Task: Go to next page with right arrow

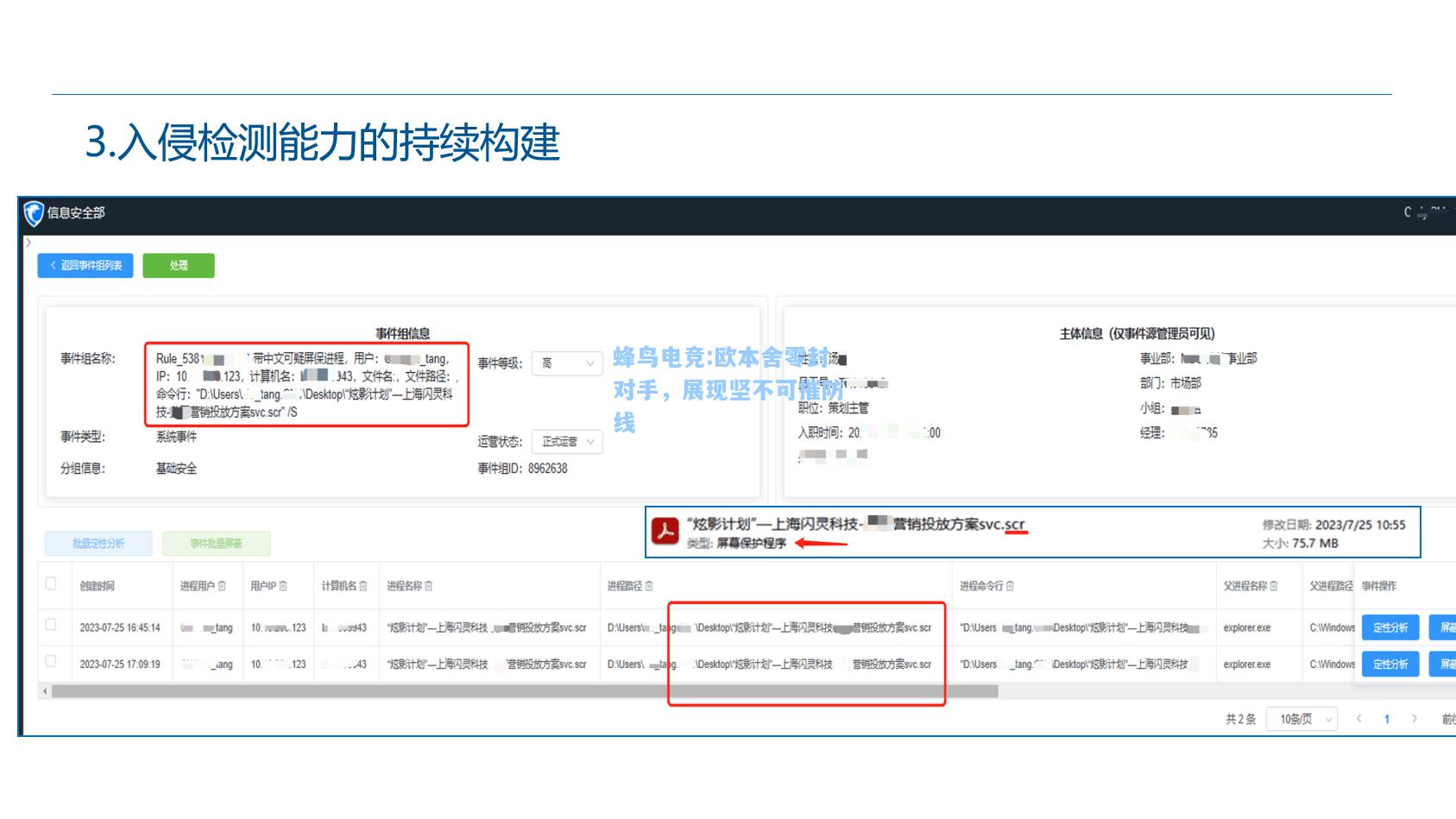Action: (x=1415, y=719)
